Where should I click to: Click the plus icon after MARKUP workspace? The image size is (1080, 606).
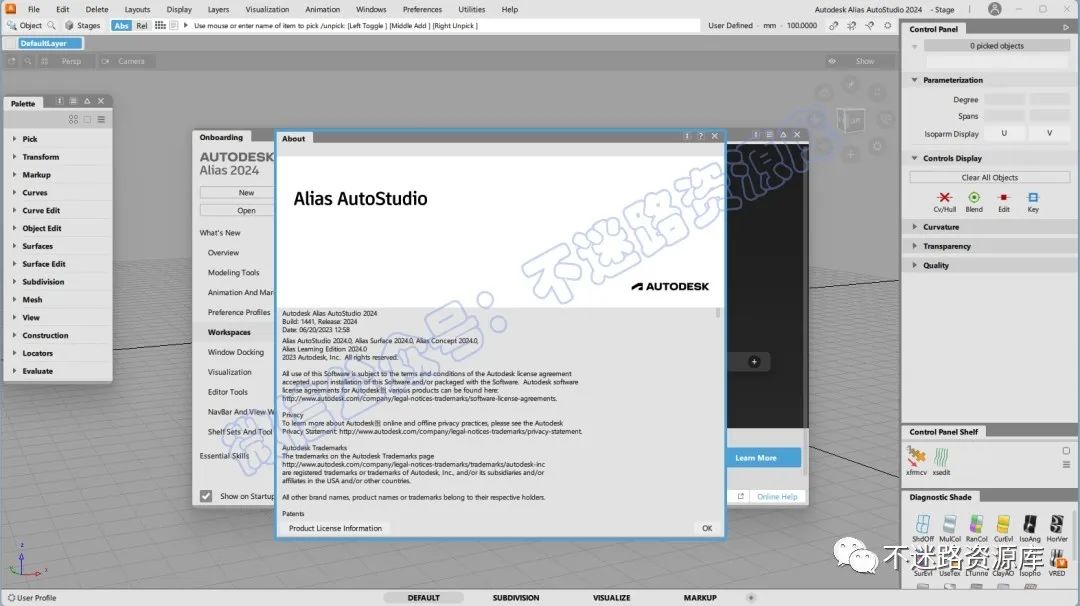[x=751, y=598]
